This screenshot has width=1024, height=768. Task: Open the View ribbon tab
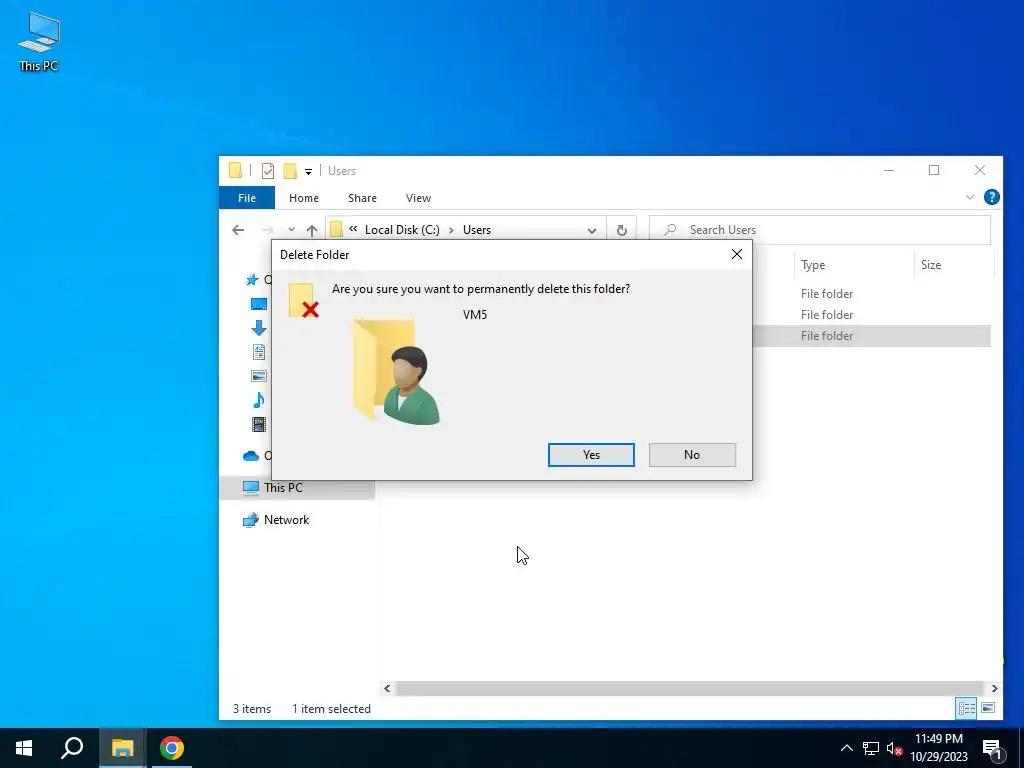[x=418, y=198]
